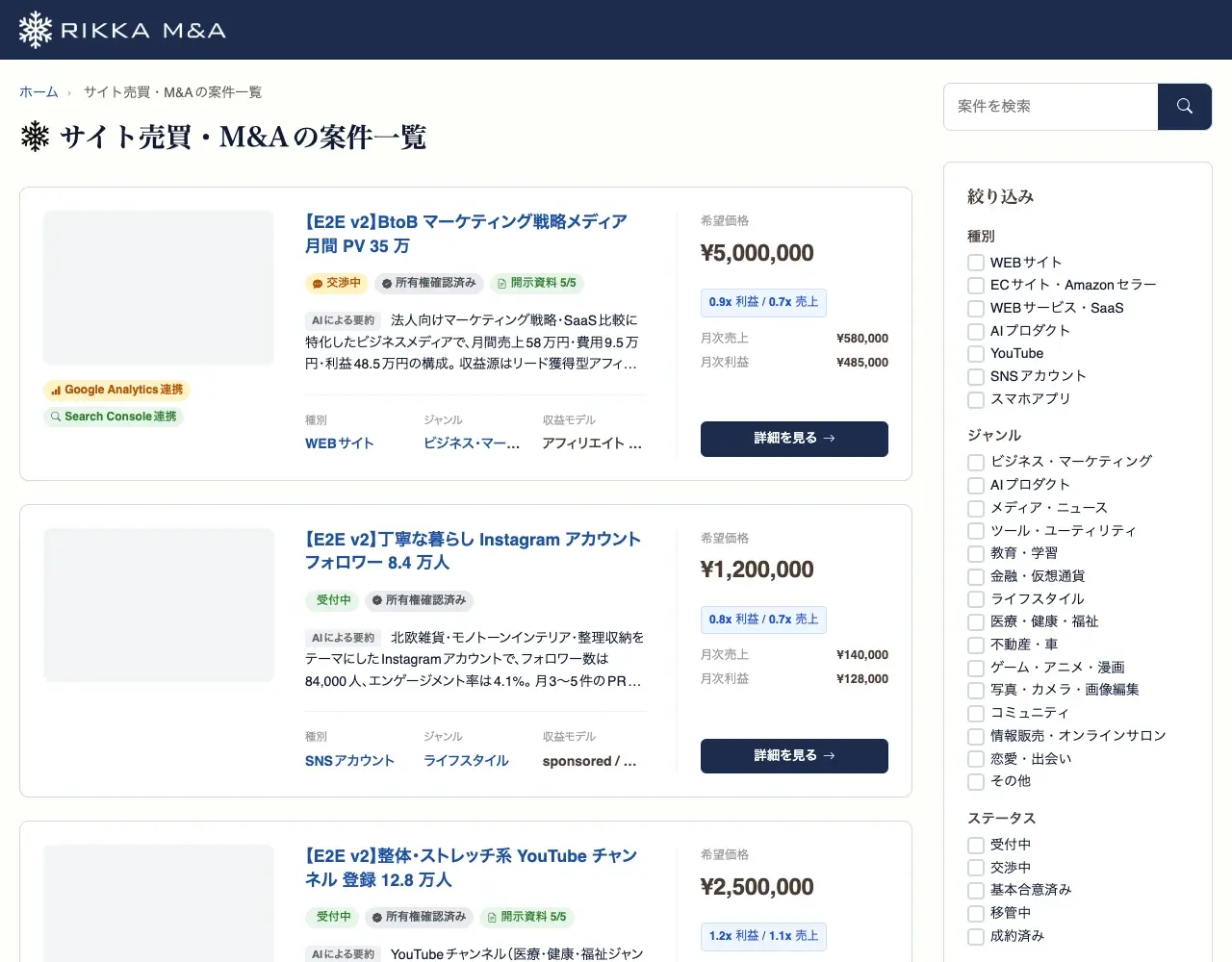Check the WEBサイト type filter
Screen dimensions: 1232x962
[976, 263]
